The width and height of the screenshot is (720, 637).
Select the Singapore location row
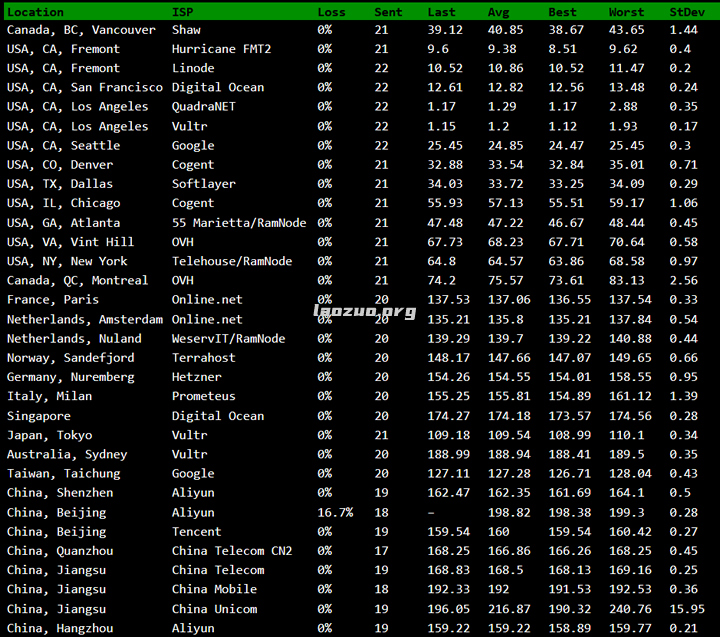point(40,416)
